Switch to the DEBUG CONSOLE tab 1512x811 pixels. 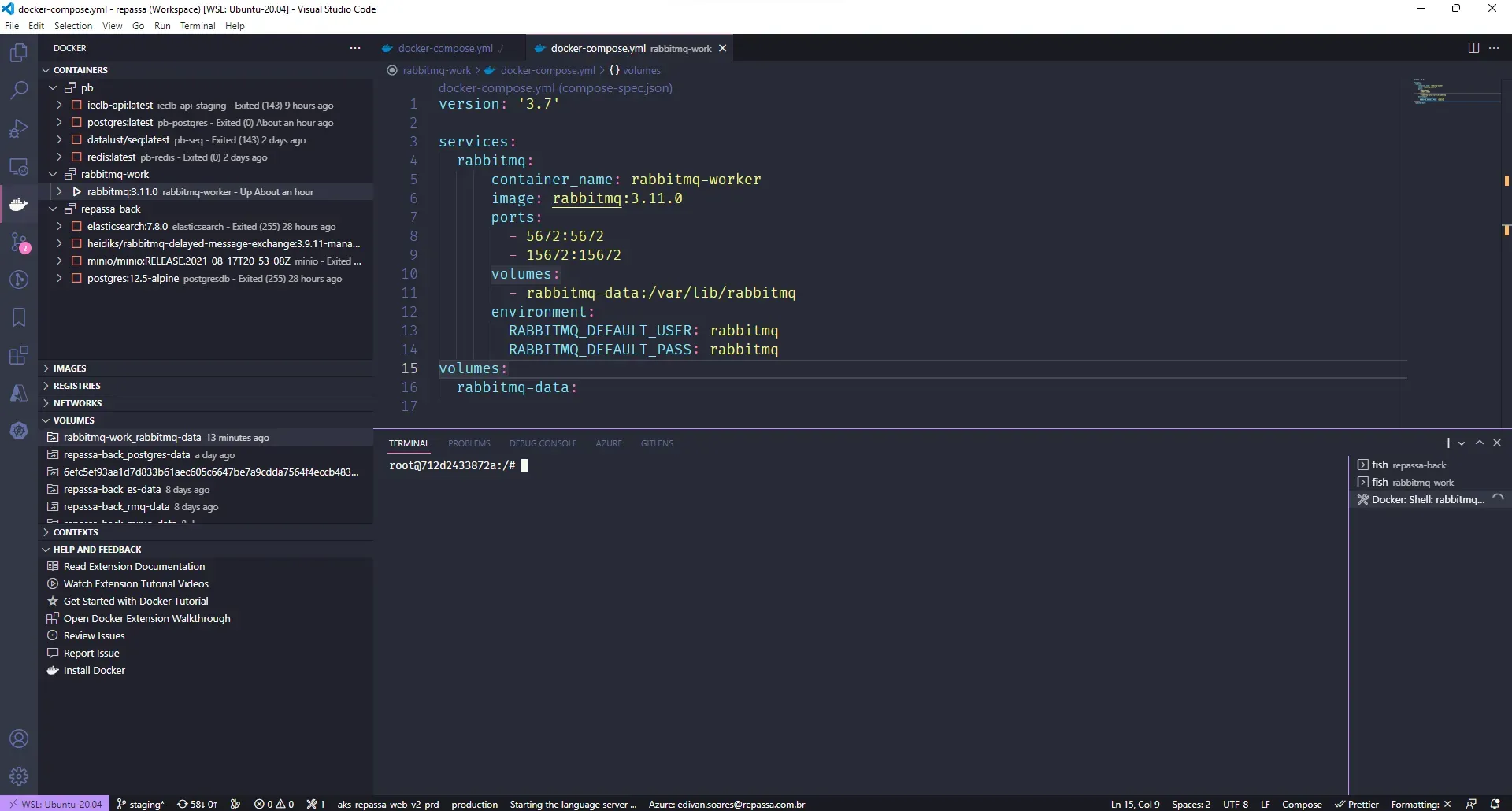543,443
